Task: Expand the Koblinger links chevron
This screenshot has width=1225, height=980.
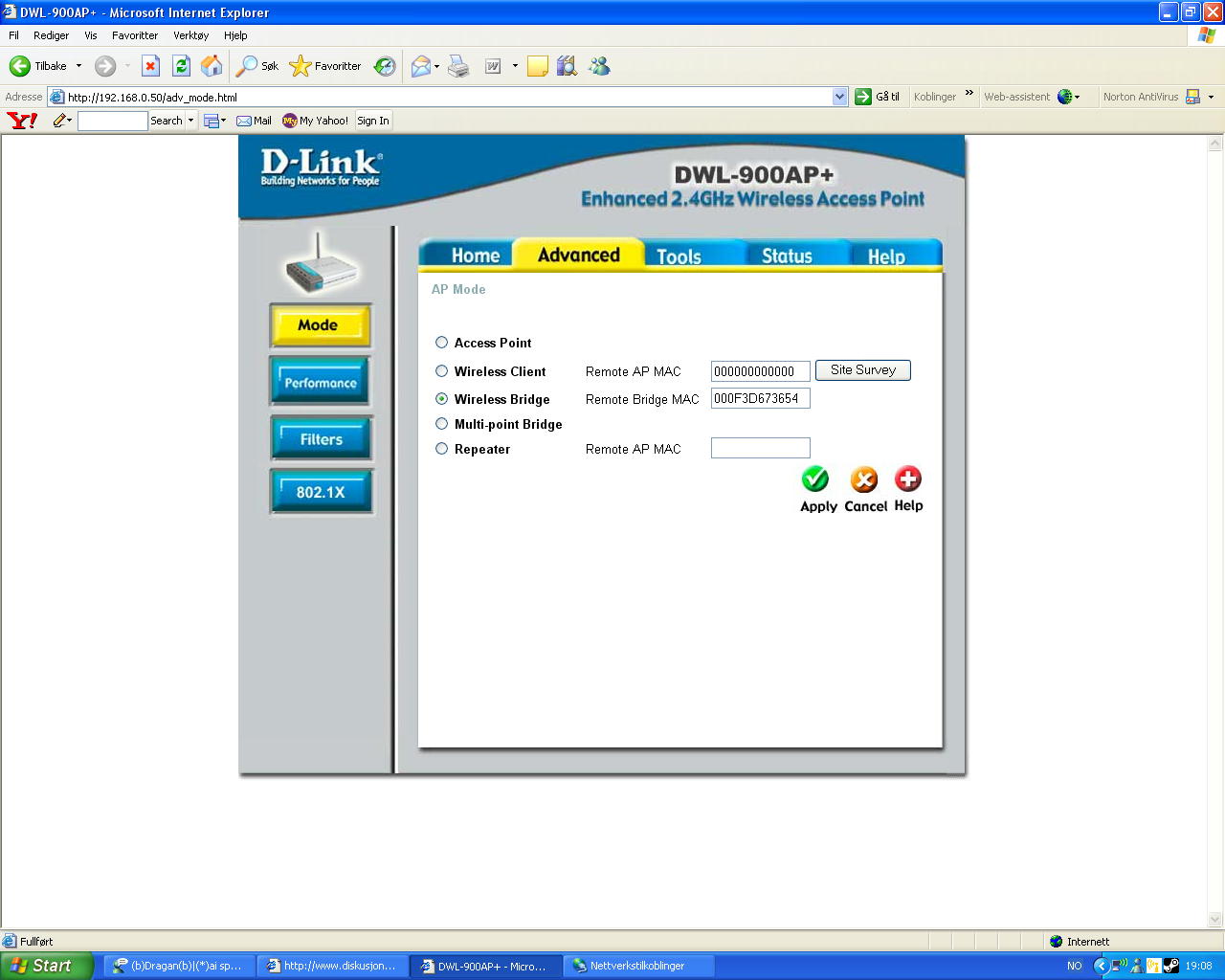Action: tap(969, 93)
